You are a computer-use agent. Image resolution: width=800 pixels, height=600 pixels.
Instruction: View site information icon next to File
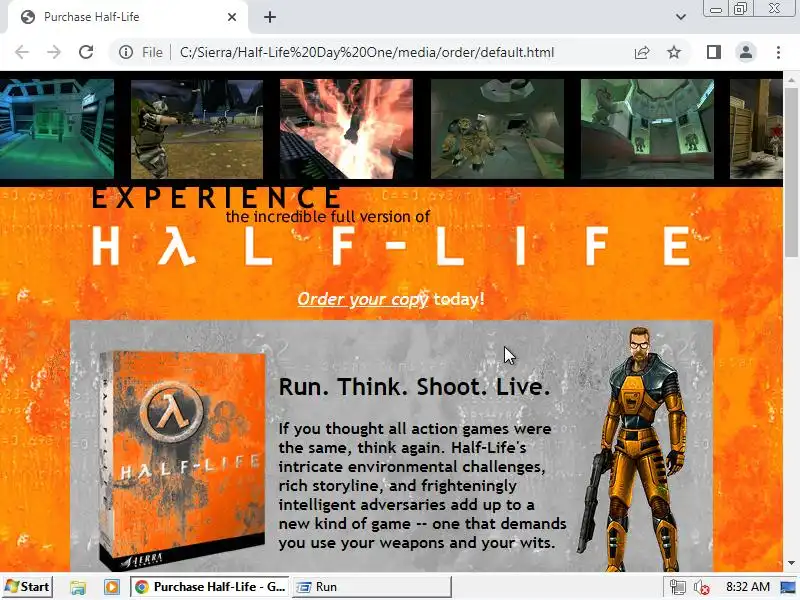(x=126, y=52)
